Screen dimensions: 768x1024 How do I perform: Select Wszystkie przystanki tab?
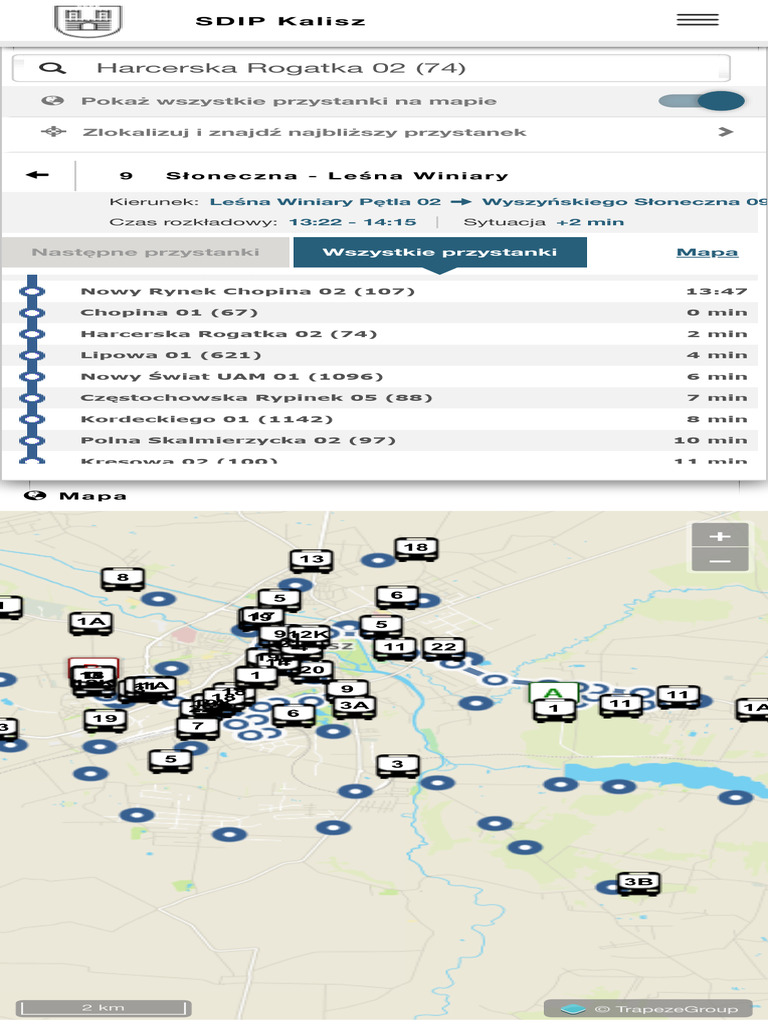click(440, 252)
